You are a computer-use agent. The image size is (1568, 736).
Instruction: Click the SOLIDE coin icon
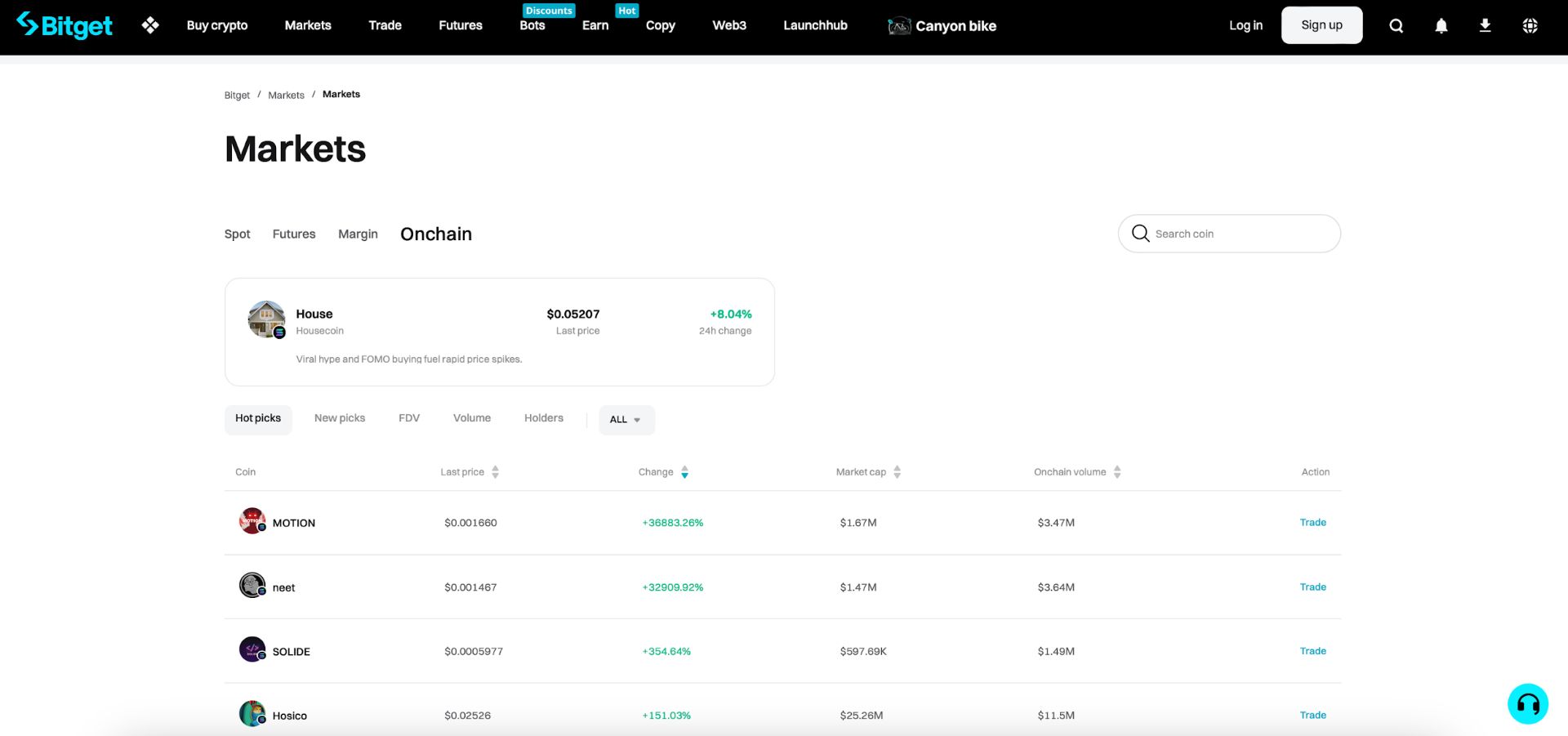click(252, 649)
